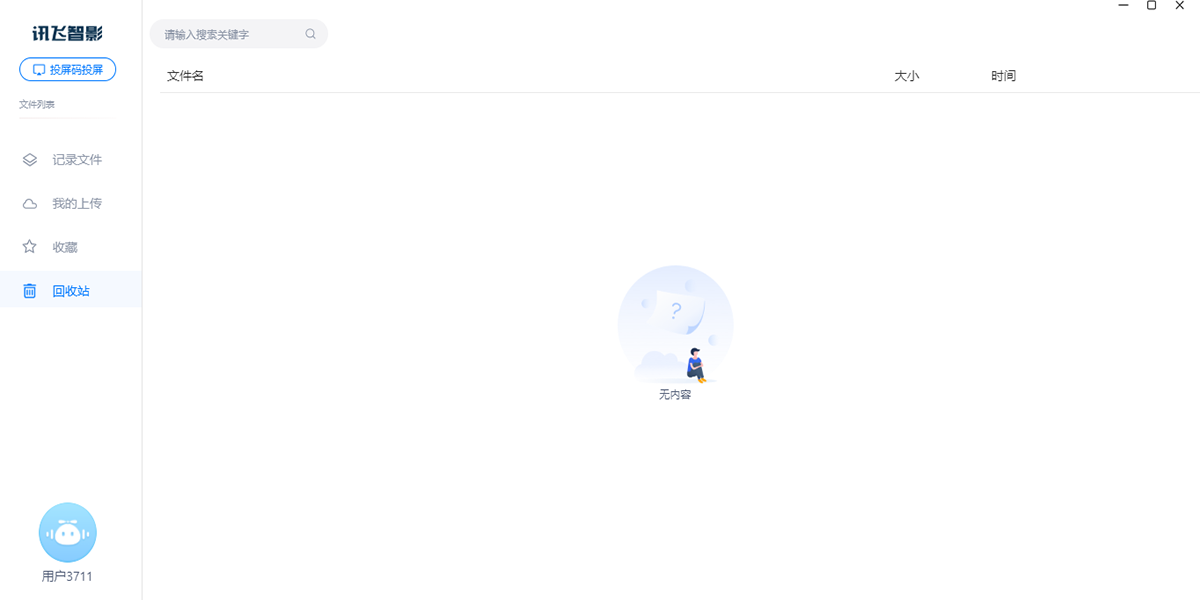
Task: Click the star icon next to 收藏
Action: tap(30, 247)
